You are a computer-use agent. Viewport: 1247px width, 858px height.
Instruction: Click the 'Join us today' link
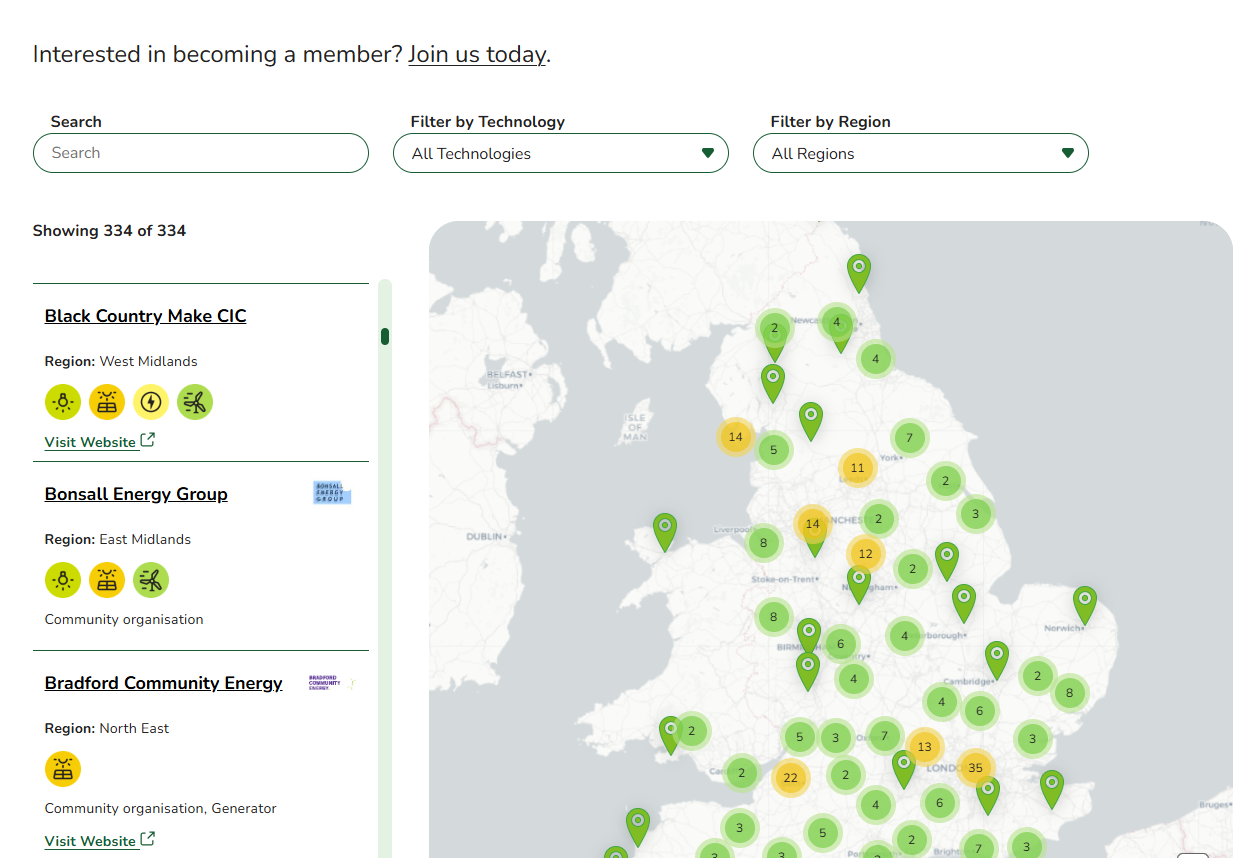click(477, 54)
